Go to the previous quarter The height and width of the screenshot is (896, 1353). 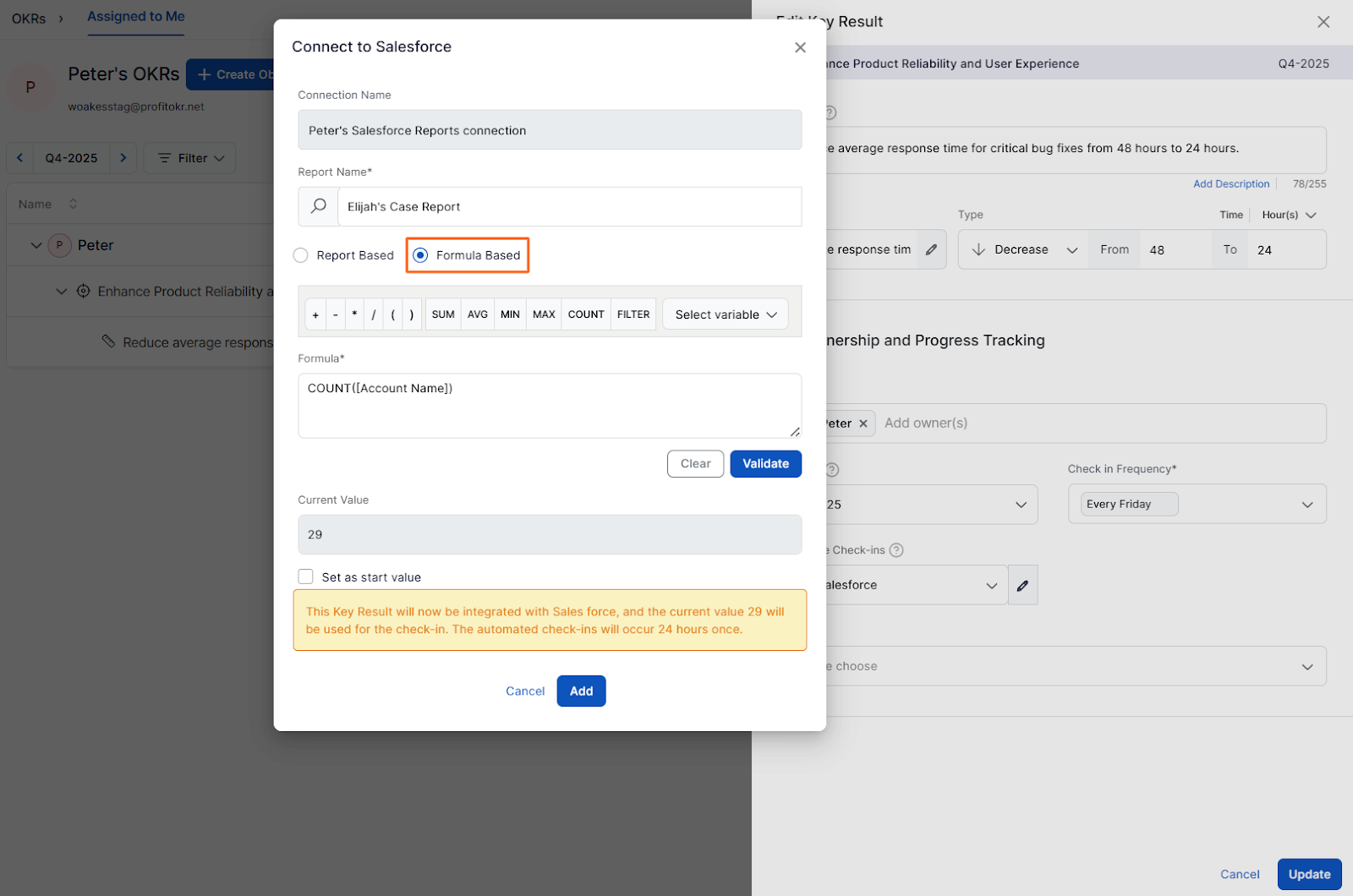point(20,158)
